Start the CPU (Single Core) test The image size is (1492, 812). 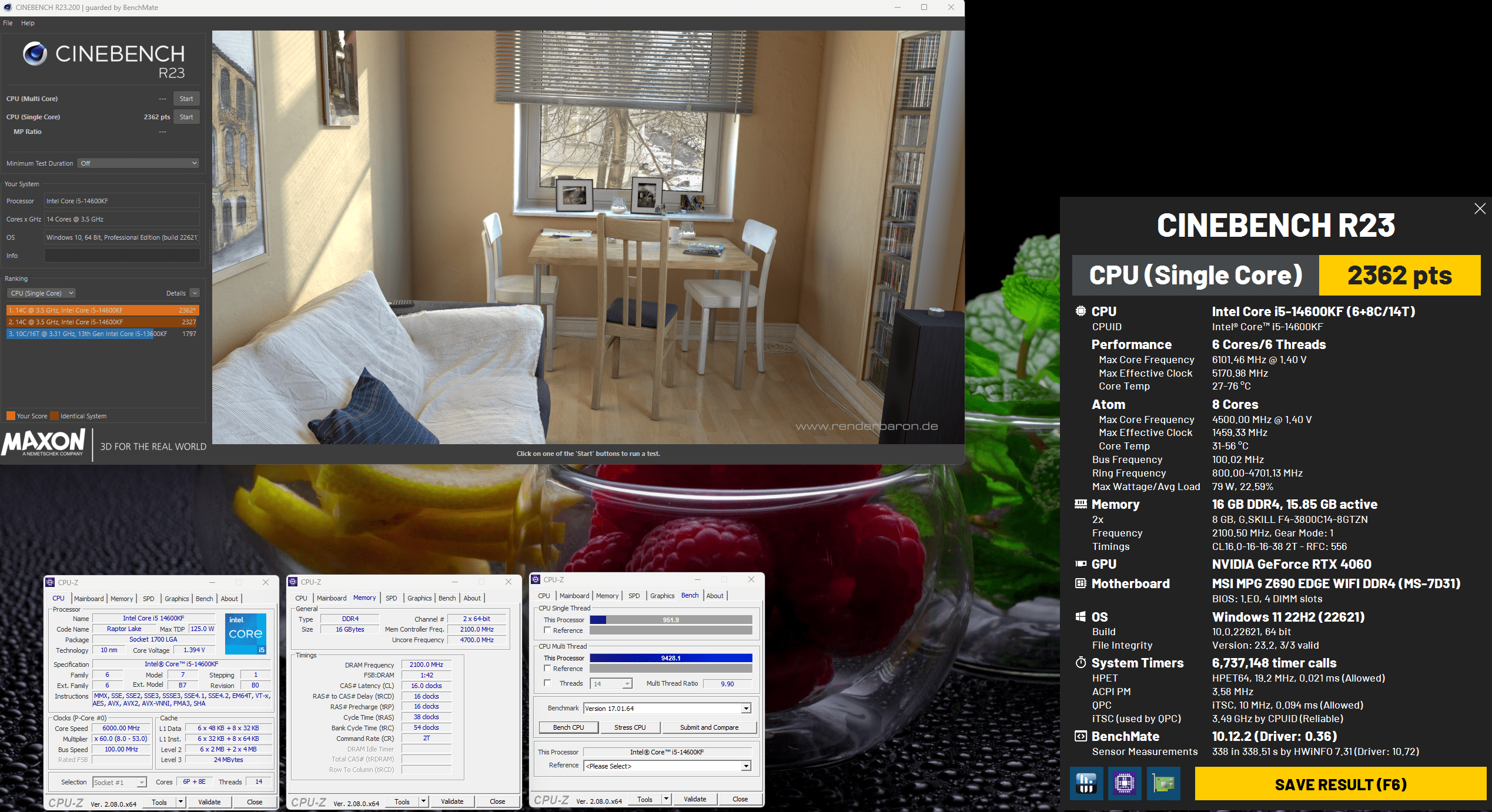tap(186, 117)
